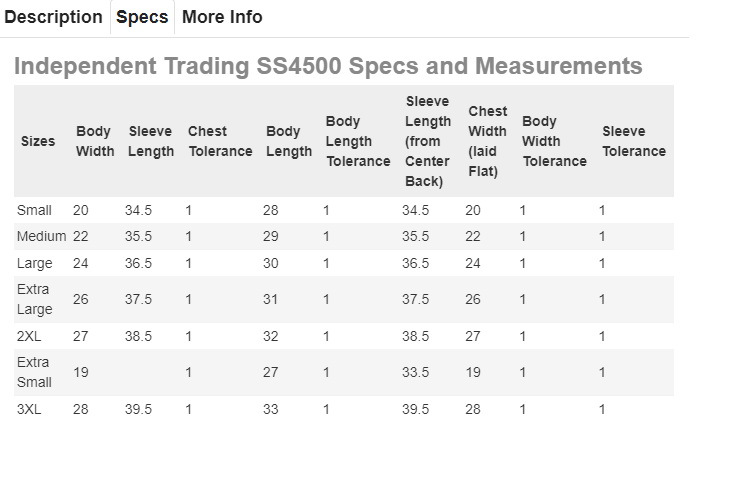752x501 pixels.
Task: Click Chest Width laid Flat header
Action: pos(487,141)
